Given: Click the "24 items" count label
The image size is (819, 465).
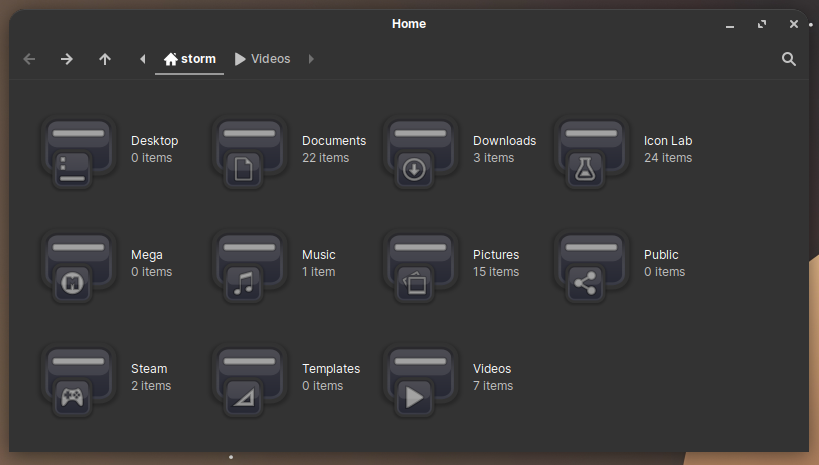Looking at the screenshot, I should click(x=668, y=158).
